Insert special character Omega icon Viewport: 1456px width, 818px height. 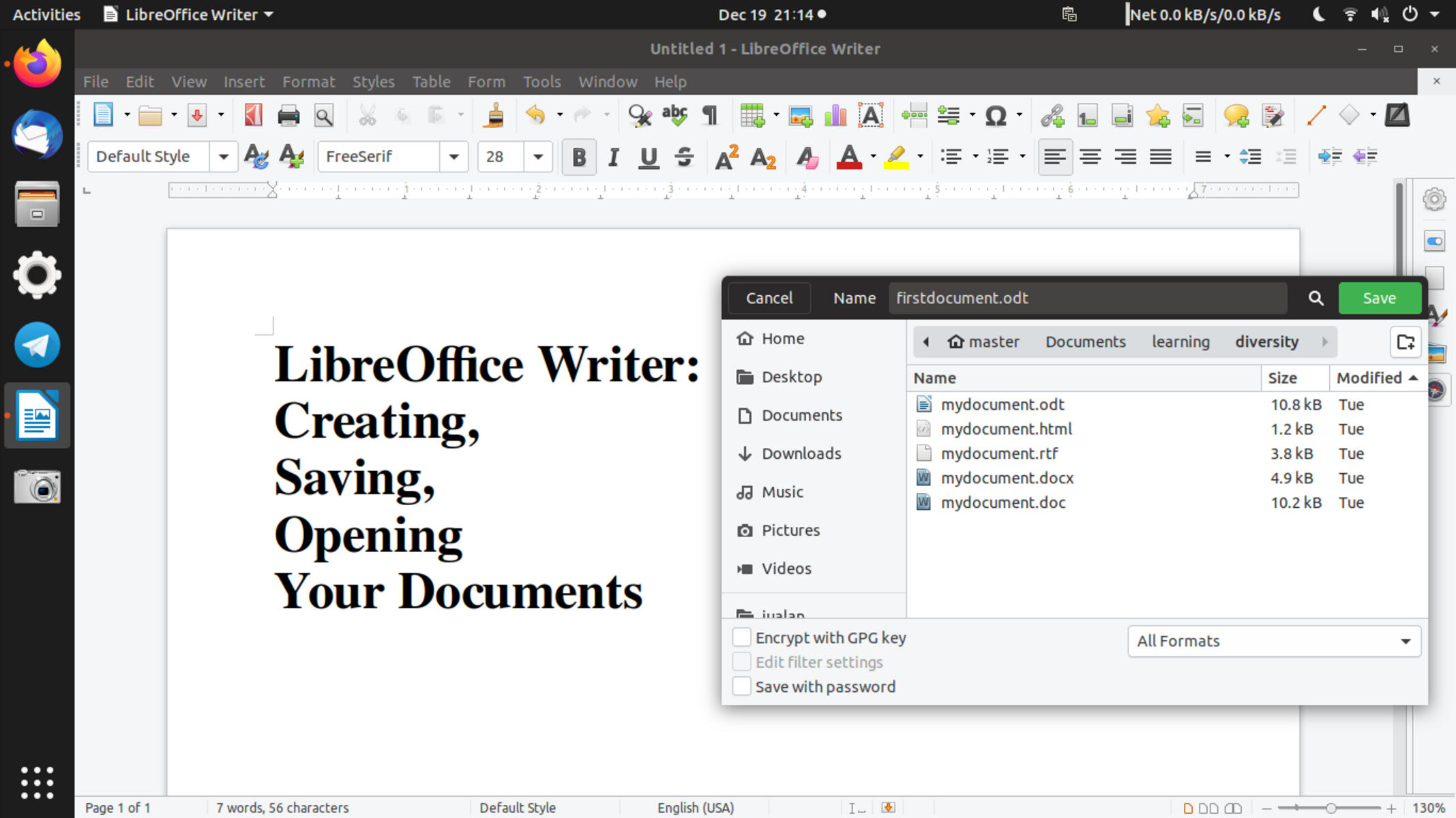(x=995, y=116)
